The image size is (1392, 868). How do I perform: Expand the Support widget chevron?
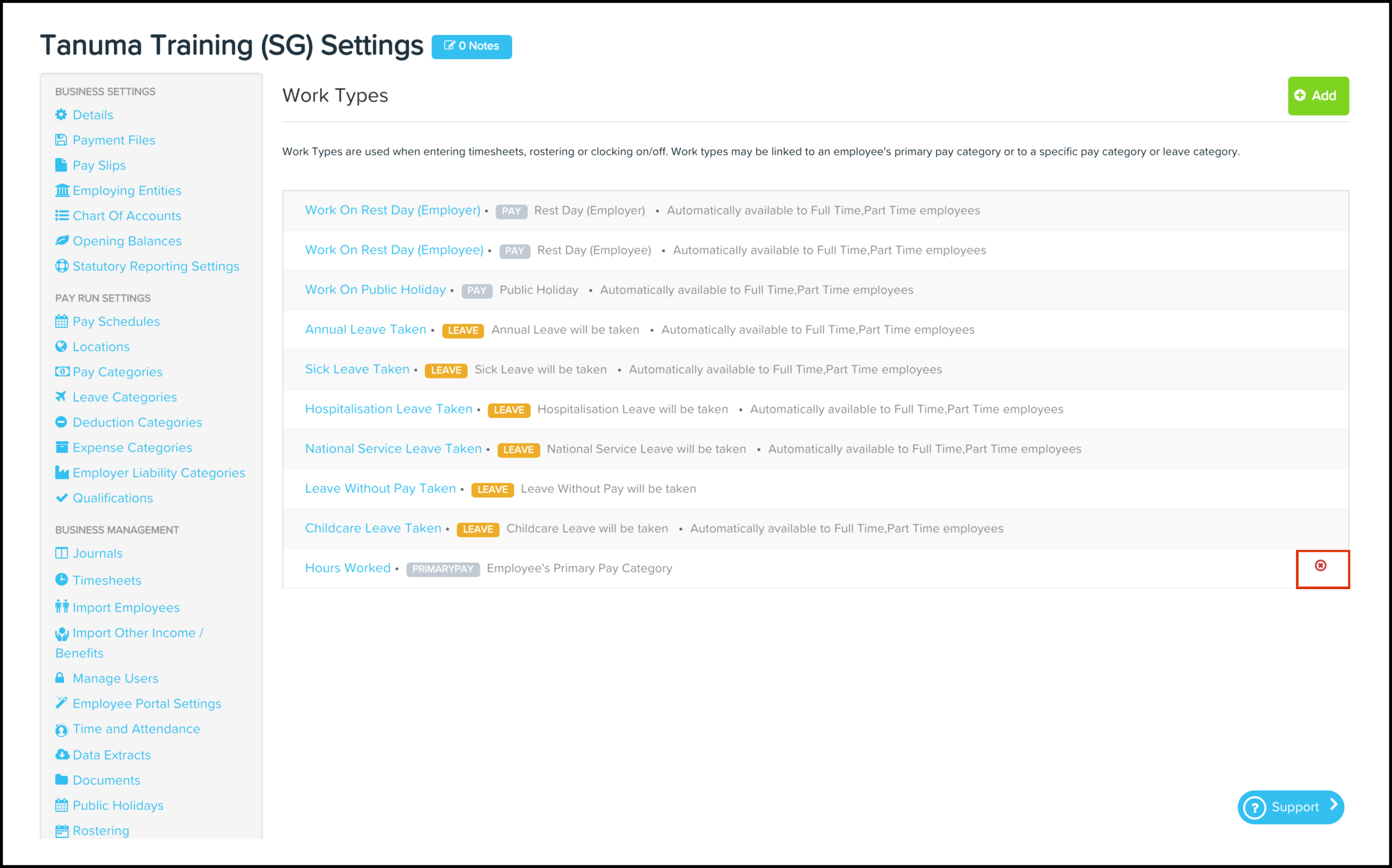pyautogui.click(x=1334, y=805)
